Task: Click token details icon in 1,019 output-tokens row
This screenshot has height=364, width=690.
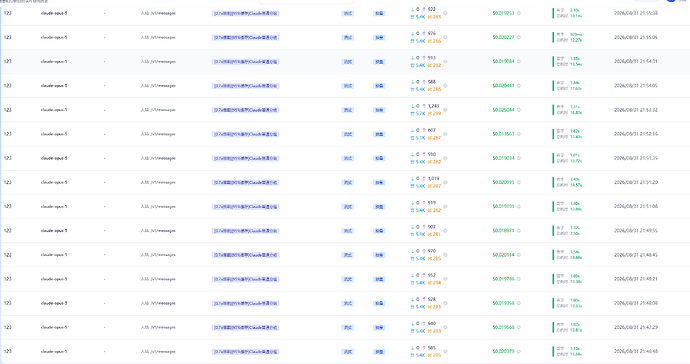Action: coord(445,182)
